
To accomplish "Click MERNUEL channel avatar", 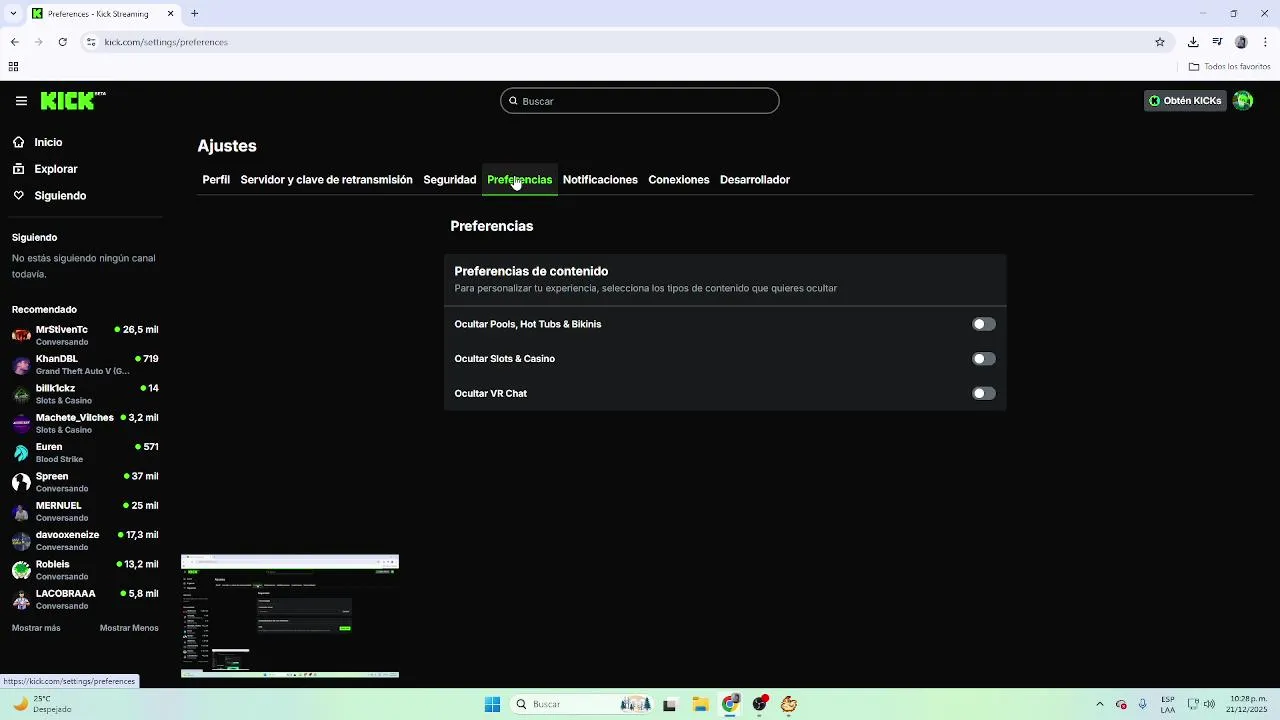I will (21, 512).
